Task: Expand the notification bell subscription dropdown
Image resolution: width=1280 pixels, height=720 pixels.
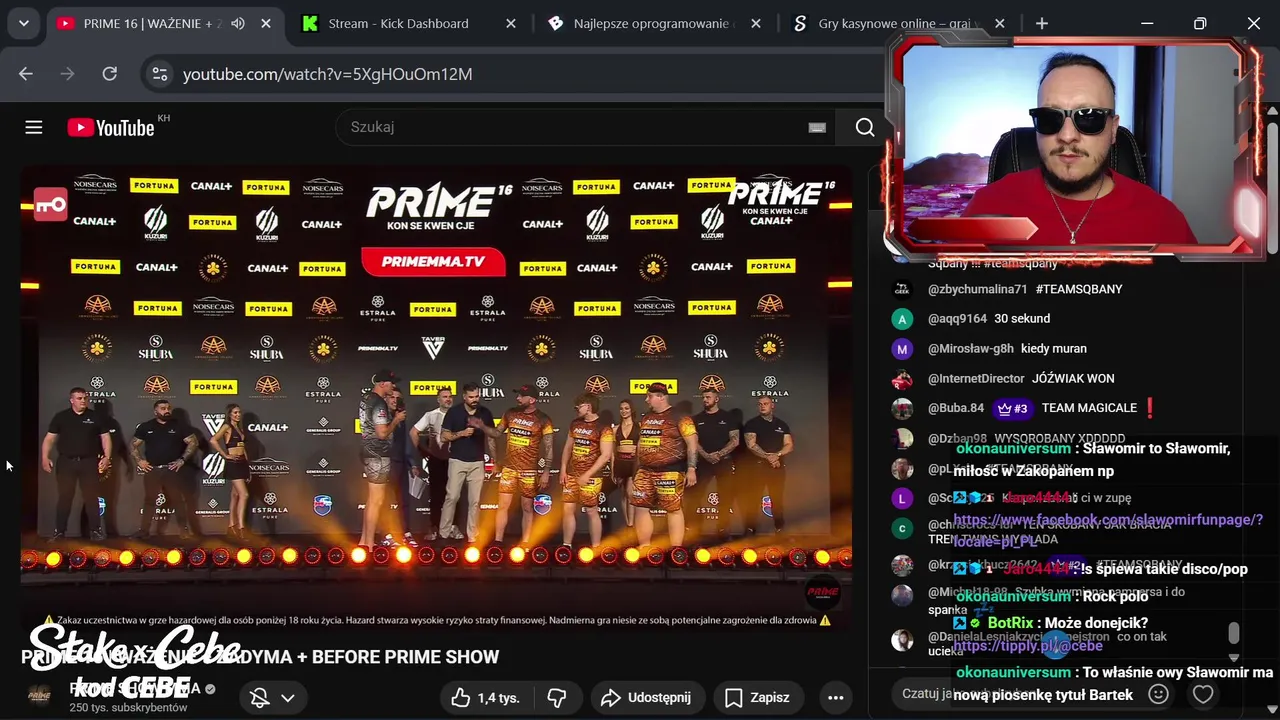Action: point(273,698)
